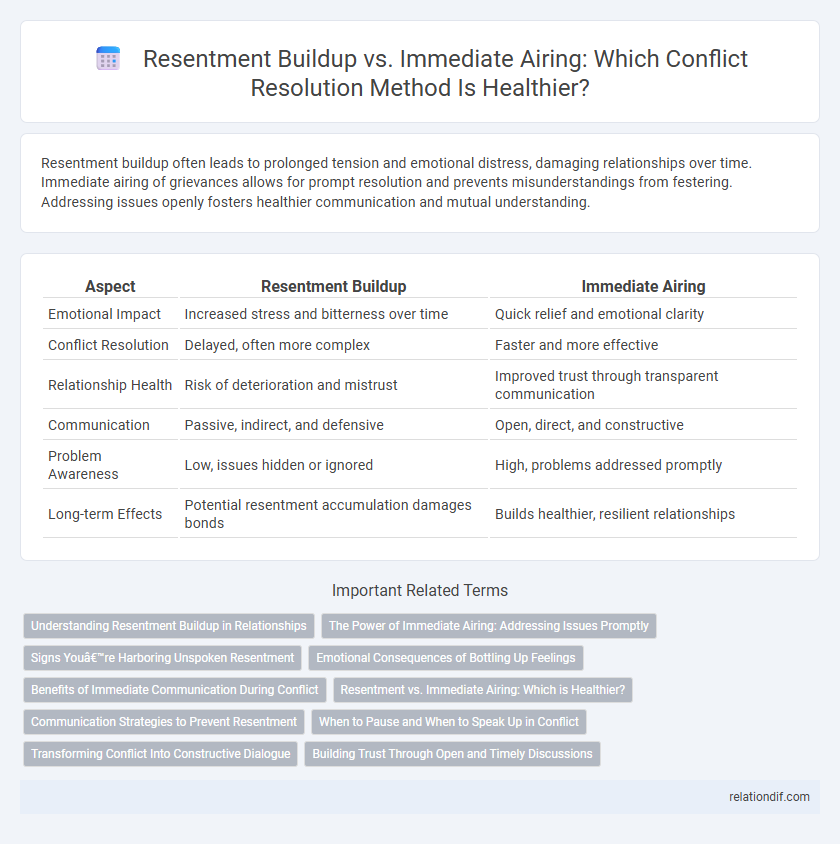Click the 'Important Related Terms' heading
840x844 pixels.
pyautogui.click(x=420, y=590)
